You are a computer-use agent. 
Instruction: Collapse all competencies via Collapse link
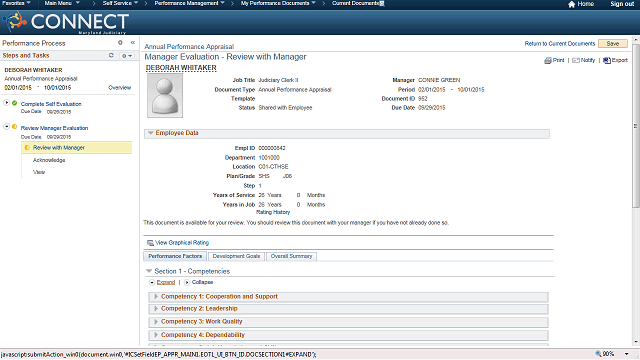(202, 282)
